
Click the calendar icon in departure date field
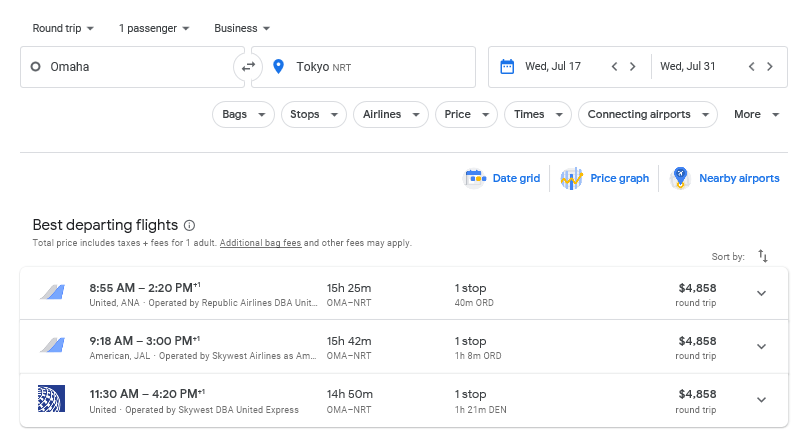[507, 66]
